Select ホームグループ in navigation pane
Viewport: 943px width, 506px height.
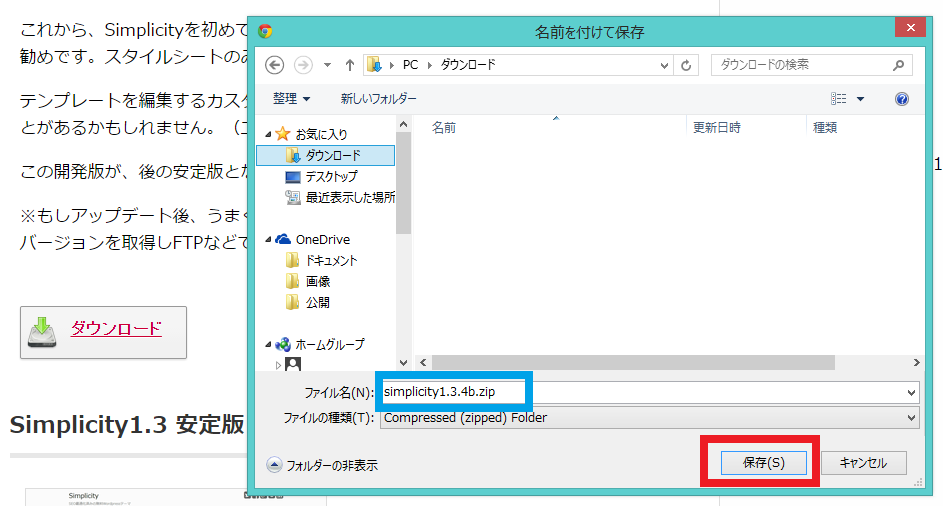330,345
